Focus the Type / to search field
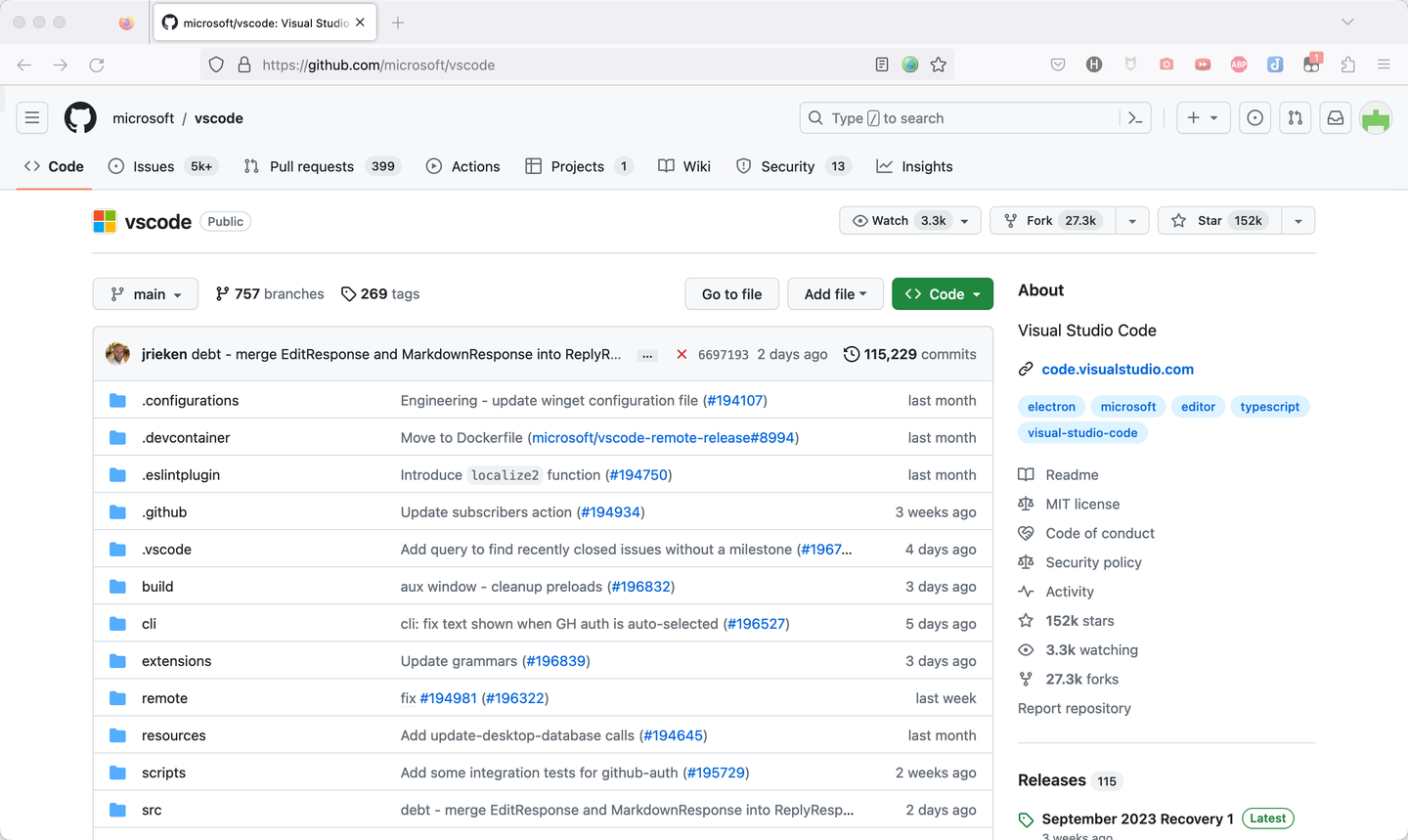The width and height of the screenshot is (1408, 840). point(975,118)
